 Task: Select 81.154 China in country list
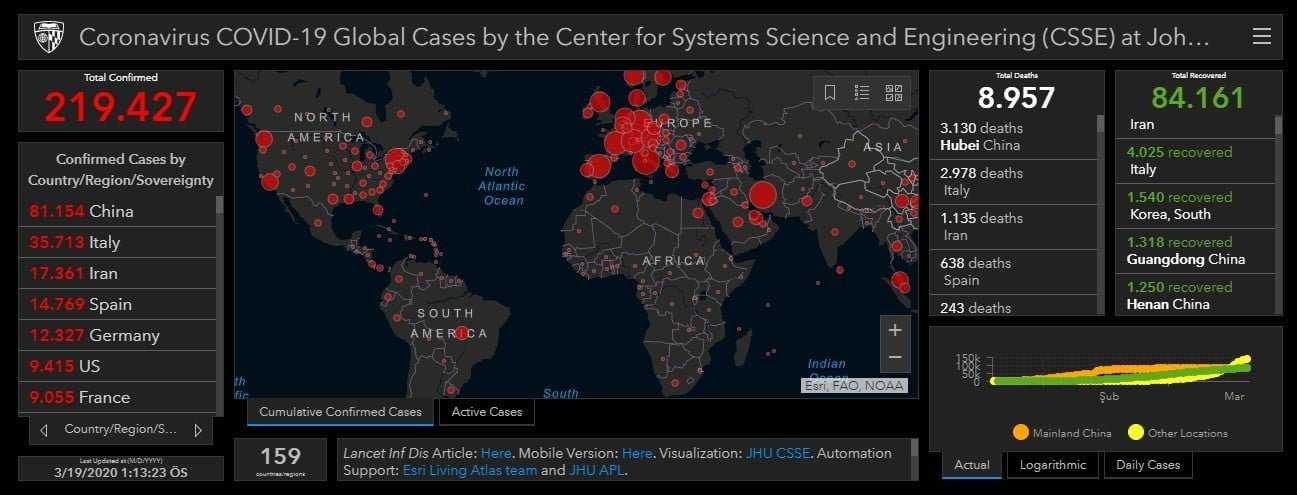(116, 211)
